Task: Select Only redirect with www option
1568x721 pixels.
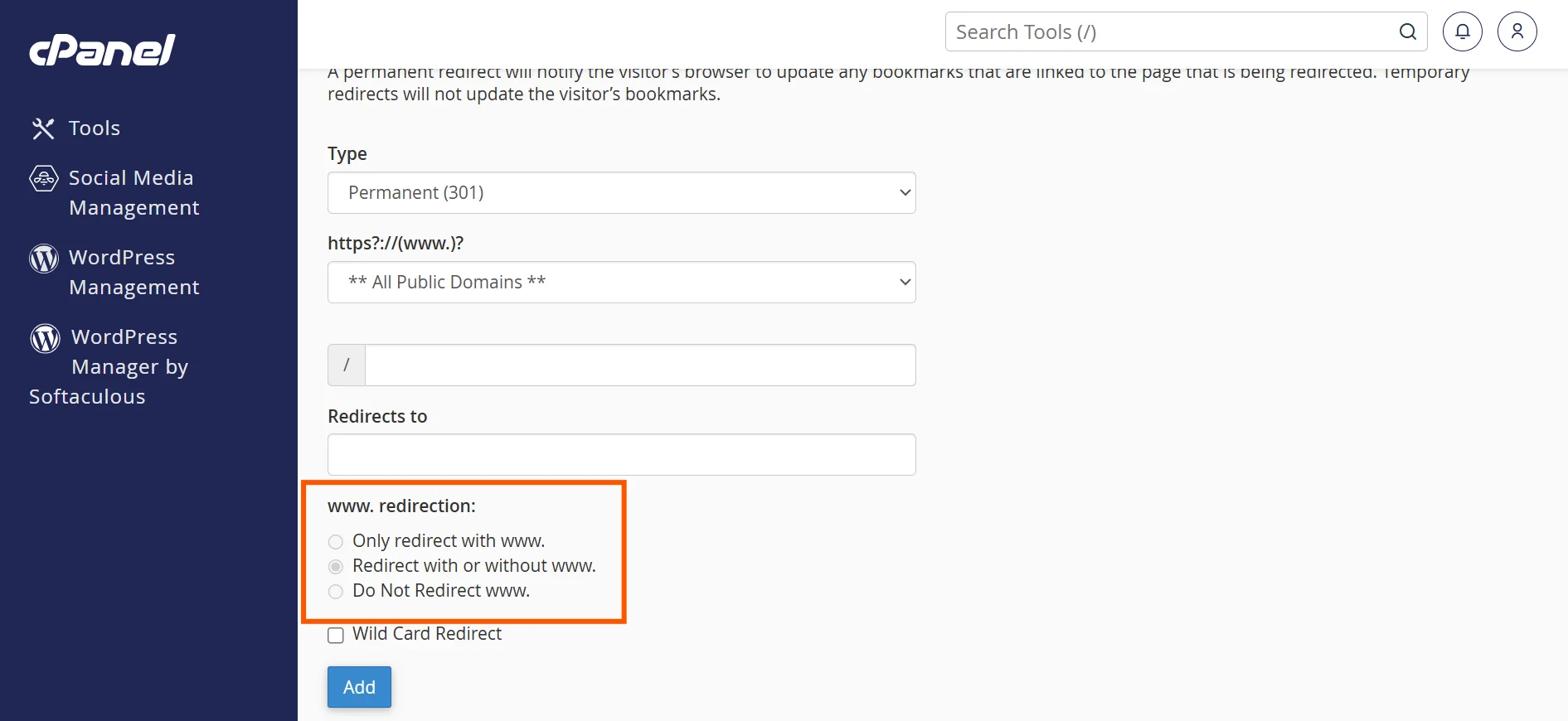Action: click(336, 542)
